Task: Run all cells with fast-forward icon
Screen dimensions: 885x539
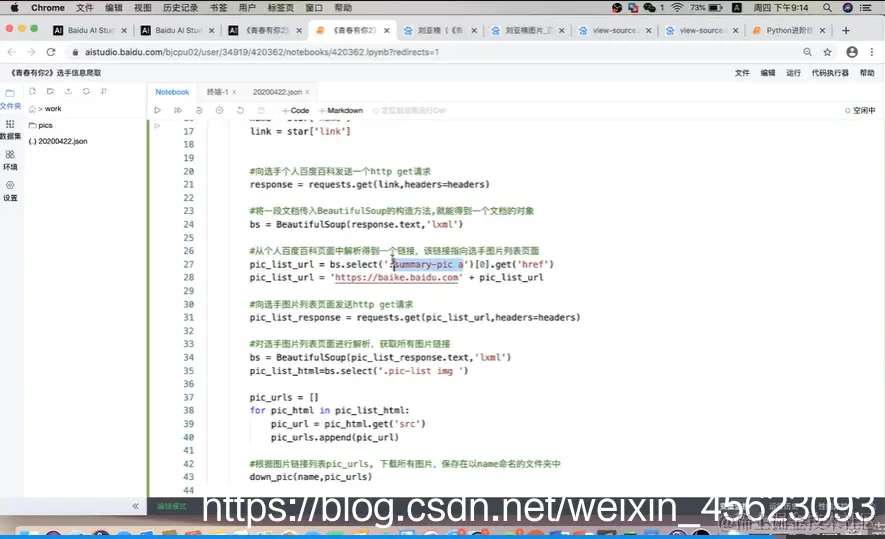Action: 178,111
